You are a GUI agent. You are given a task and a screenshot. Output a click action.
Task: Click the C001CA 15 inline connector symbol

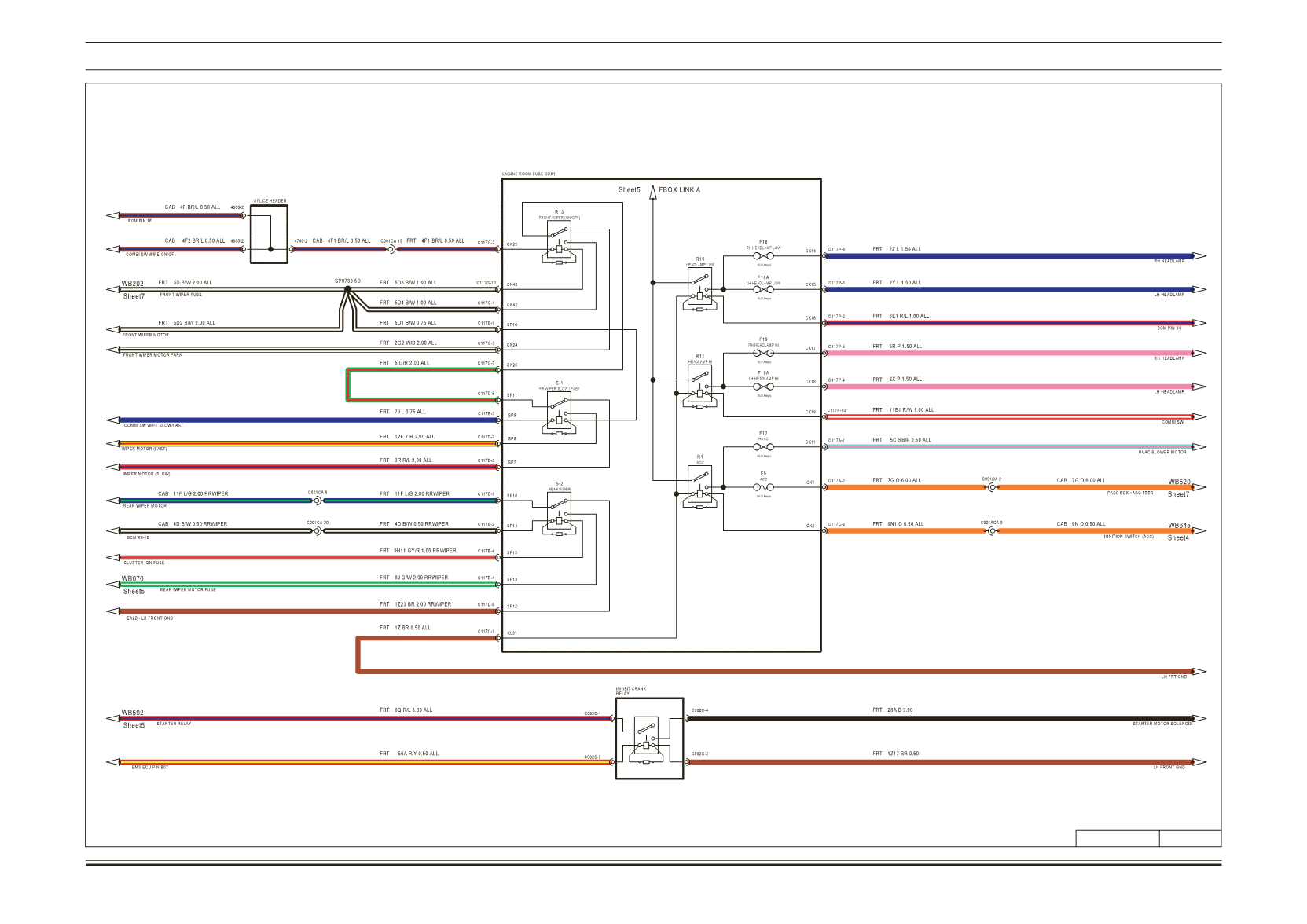pos(391,249)
